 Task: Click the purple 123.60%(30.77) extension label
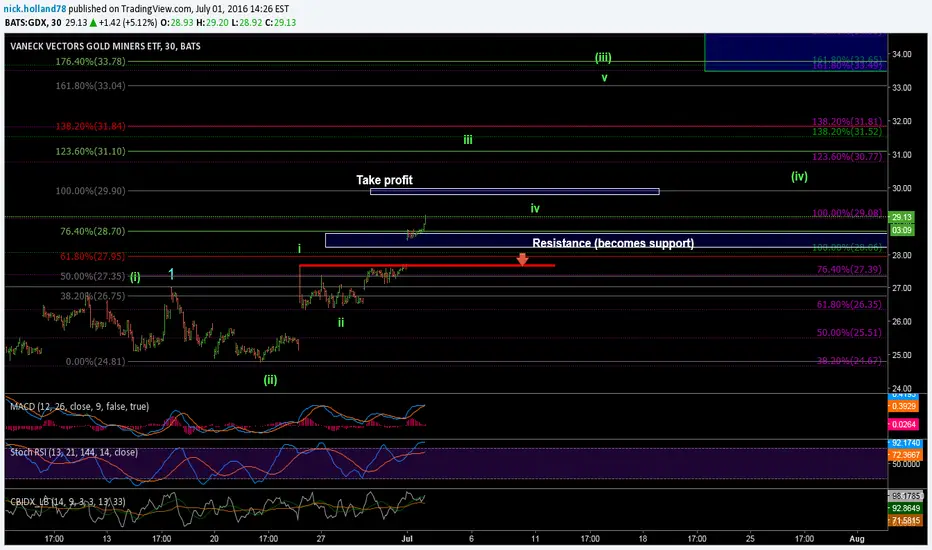(x=847, y=157)
